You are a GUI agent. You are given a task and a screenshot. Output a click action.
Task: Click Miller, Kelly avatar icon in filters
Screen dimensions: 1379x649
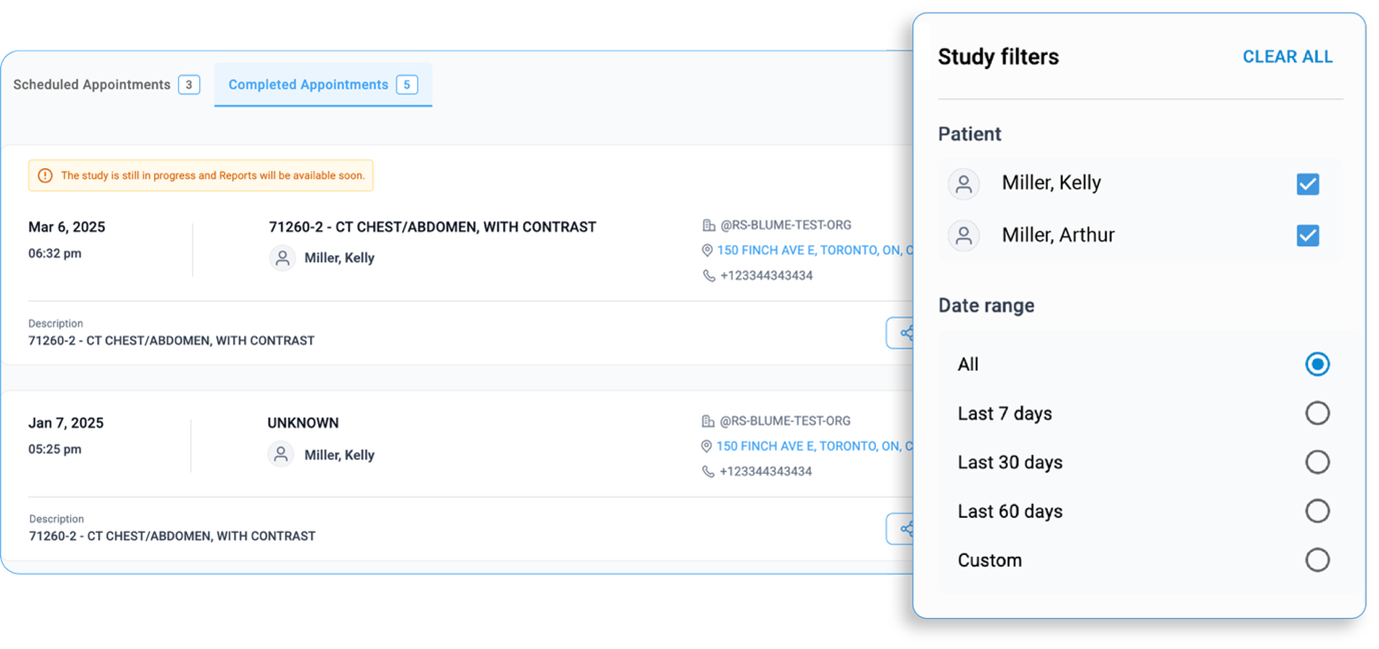[964, 184]
